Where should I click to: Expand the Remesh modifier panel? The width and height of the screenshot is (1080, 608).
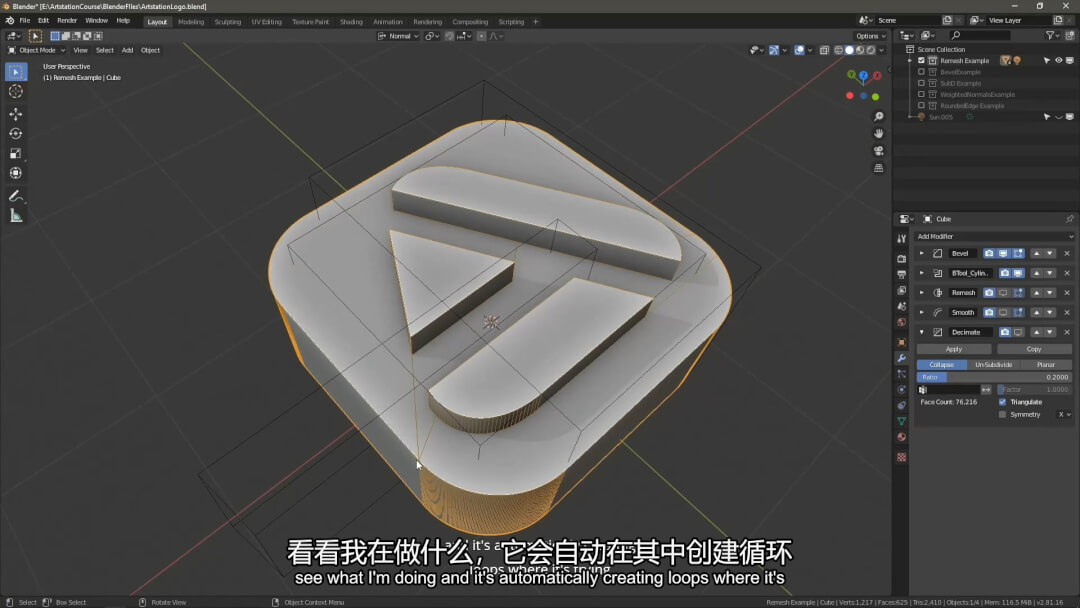[x=922, y=293]
